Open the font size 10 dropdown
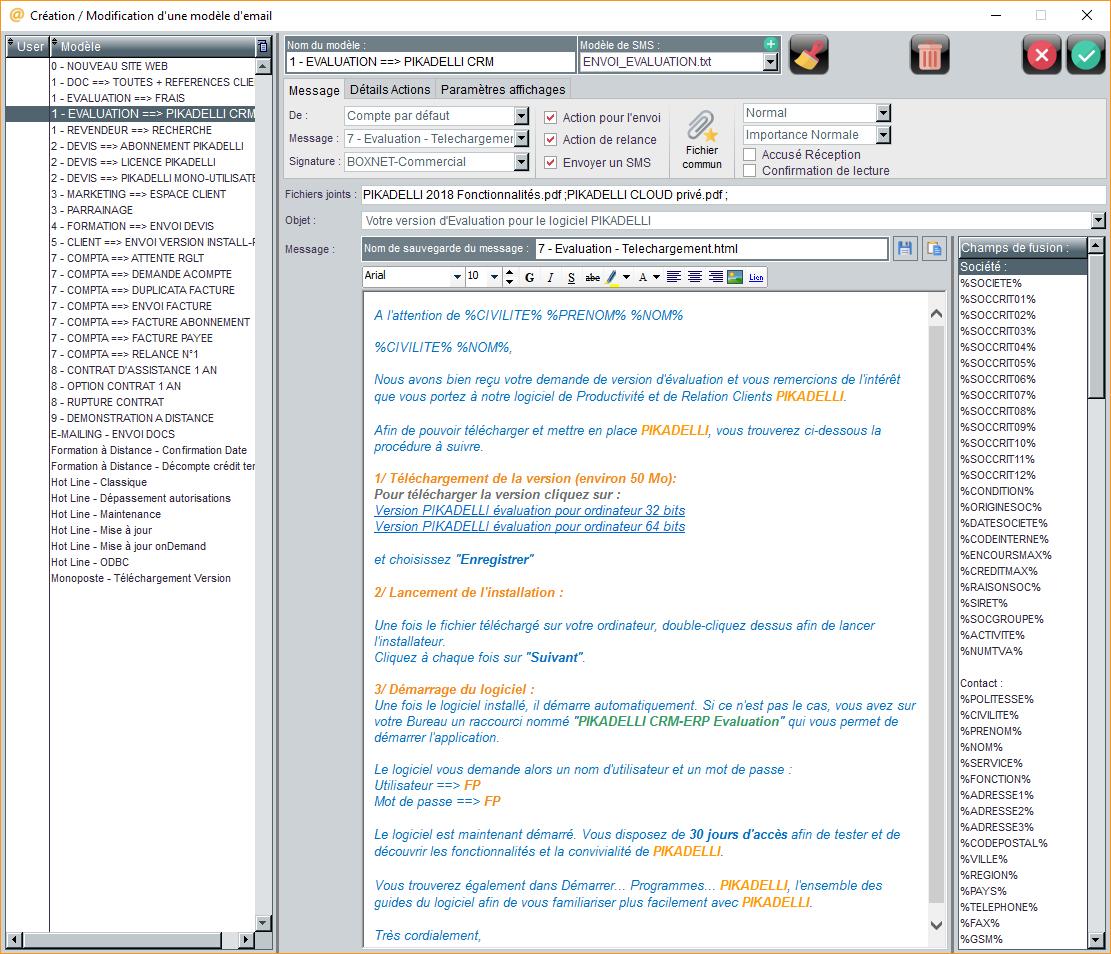The image size is (1111, 954). pyautogui.click(x=494, y=276)
